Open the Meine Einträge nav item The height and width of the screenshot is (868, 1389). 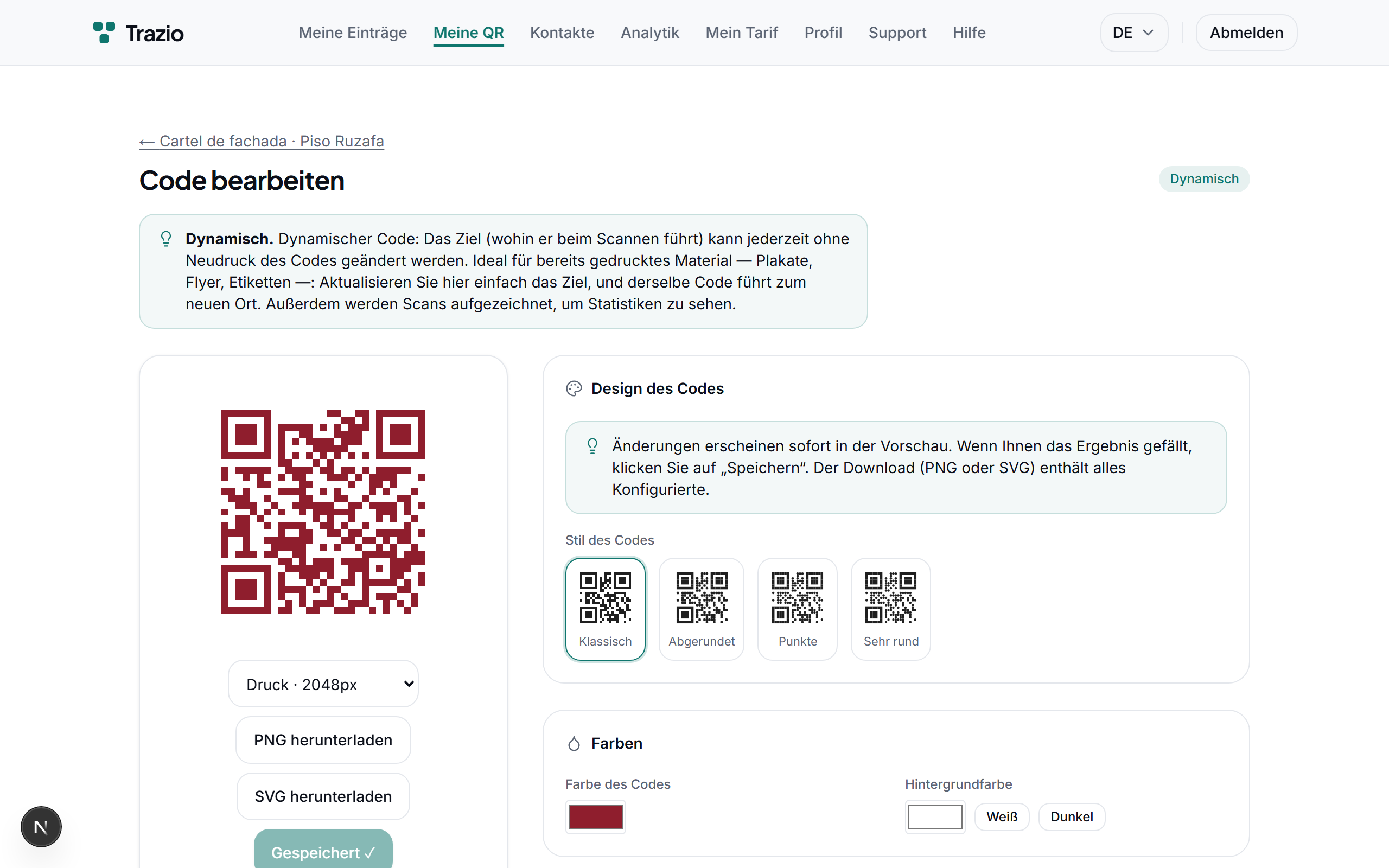coord(353,33)
